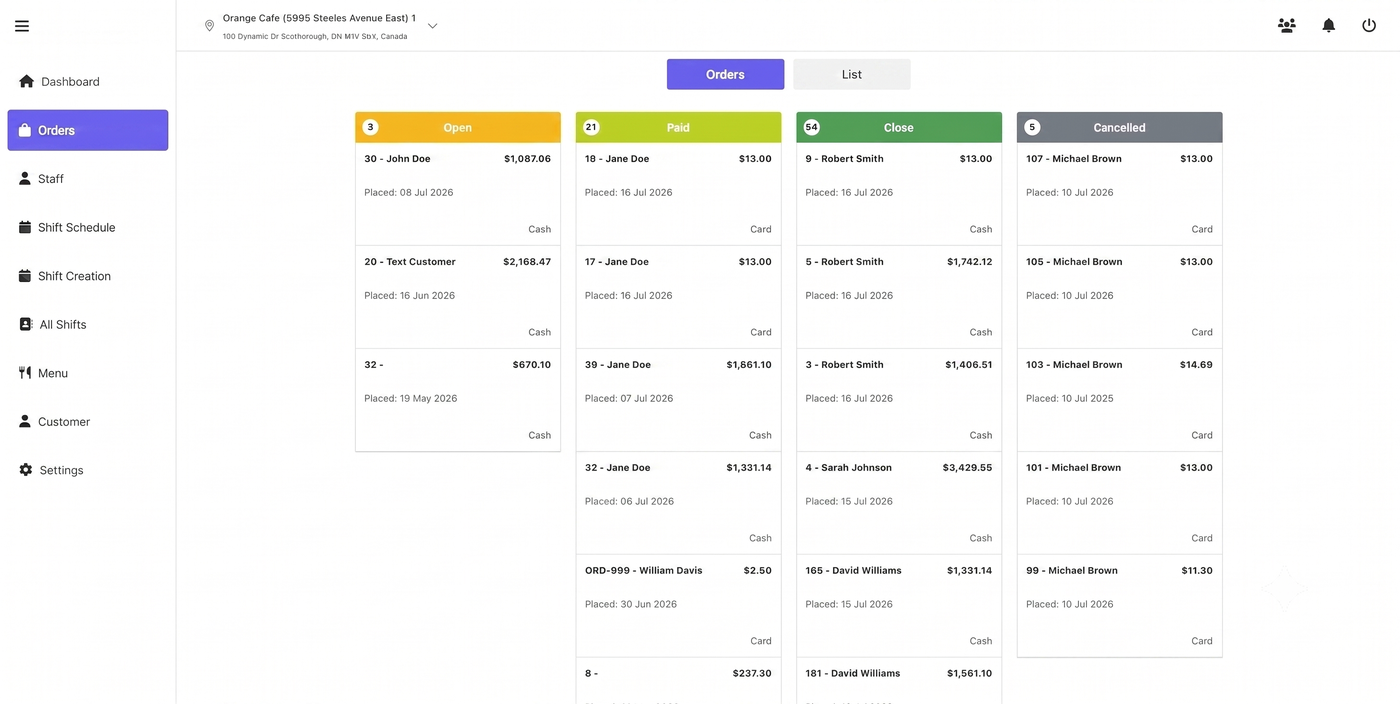Switch to the Orders view tab
The height and width of the screenshot is (704, 1400).
(x=725, y=74)
